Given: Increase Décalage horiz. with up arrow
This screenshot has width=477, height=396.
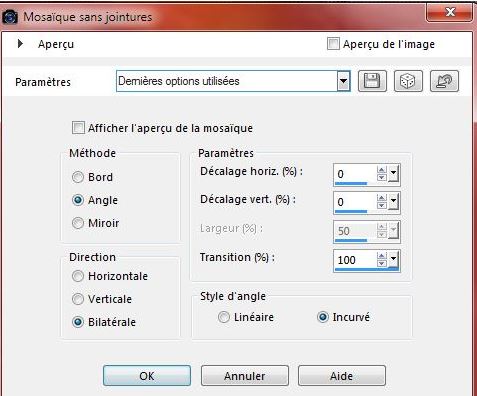Looking at the screenshot, I should click(x=381, y=170).
